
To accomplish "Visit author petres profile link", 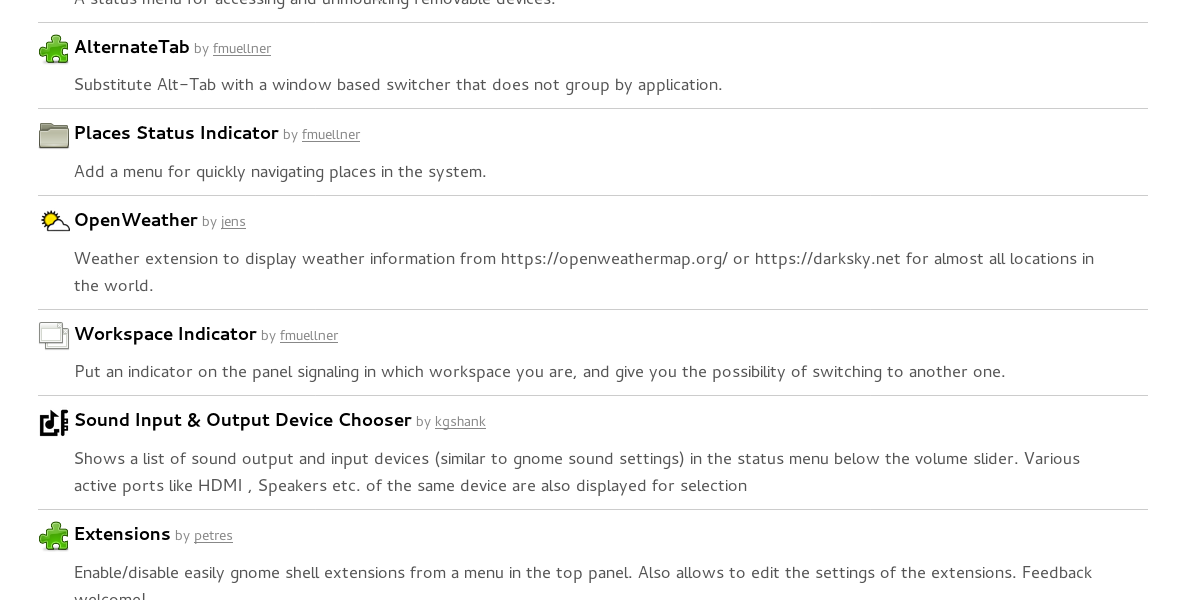I will [x=213, y=536].
